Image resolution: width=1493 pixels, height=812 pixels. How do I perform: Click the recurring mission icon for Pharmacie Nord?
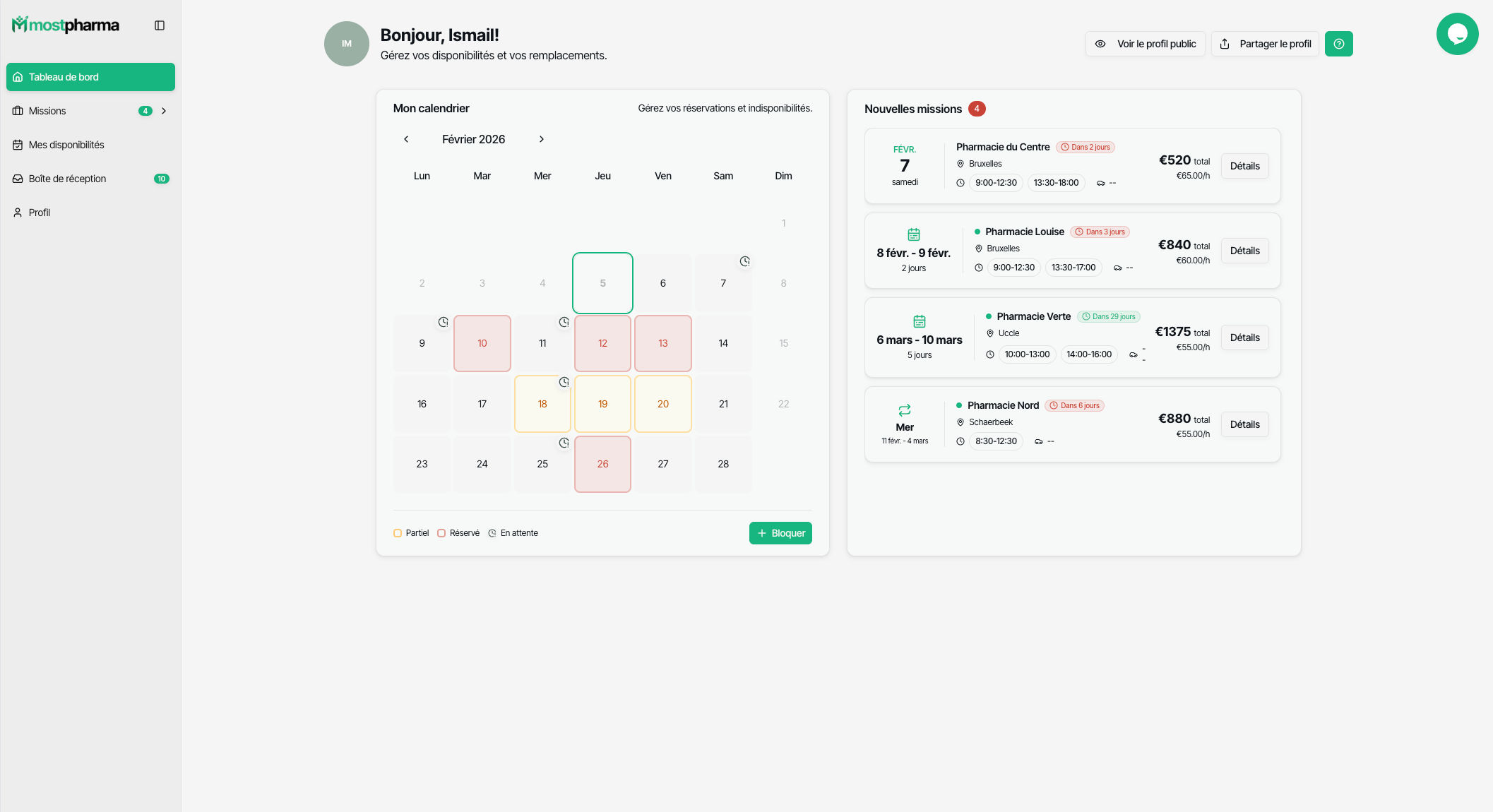[904, 410]
